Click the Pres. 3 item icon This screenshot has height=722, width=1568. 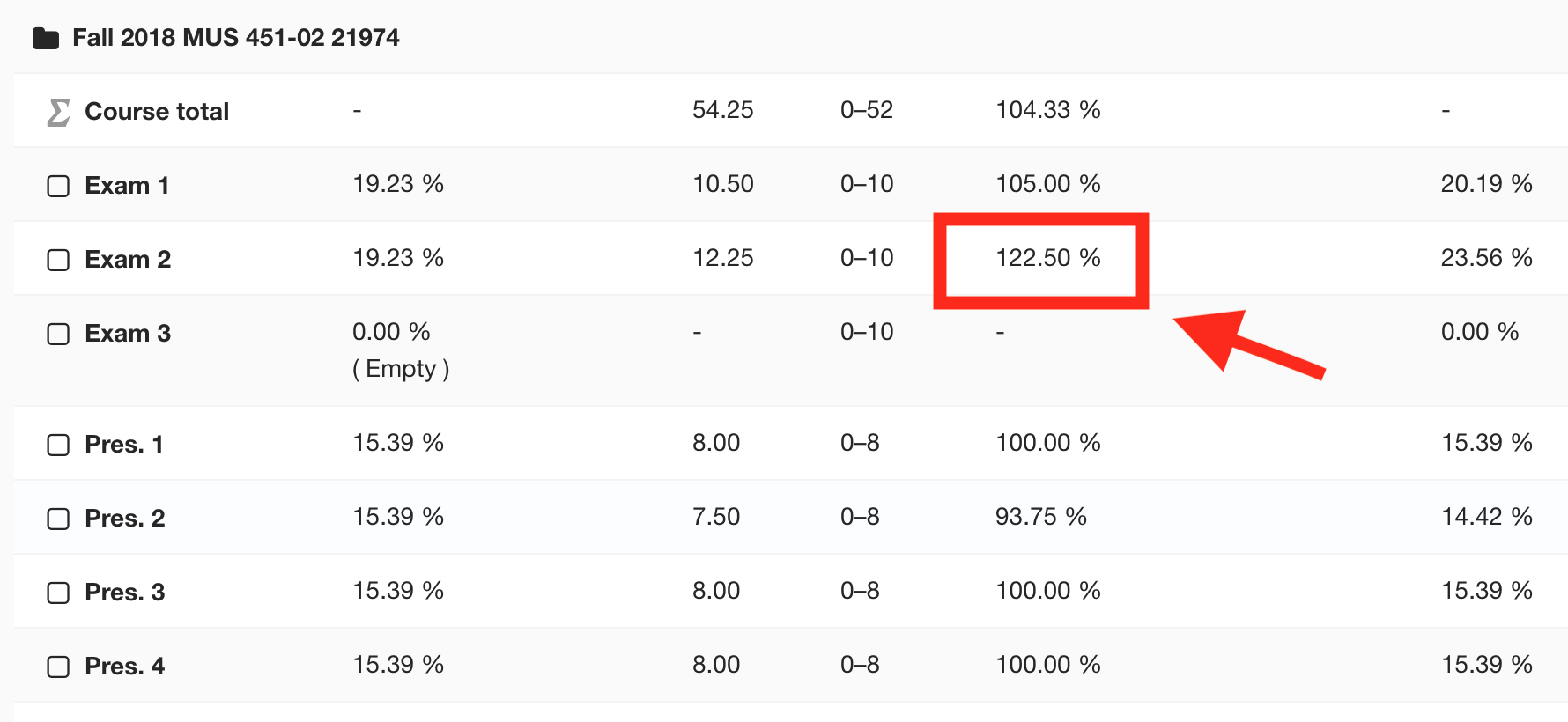58,593
